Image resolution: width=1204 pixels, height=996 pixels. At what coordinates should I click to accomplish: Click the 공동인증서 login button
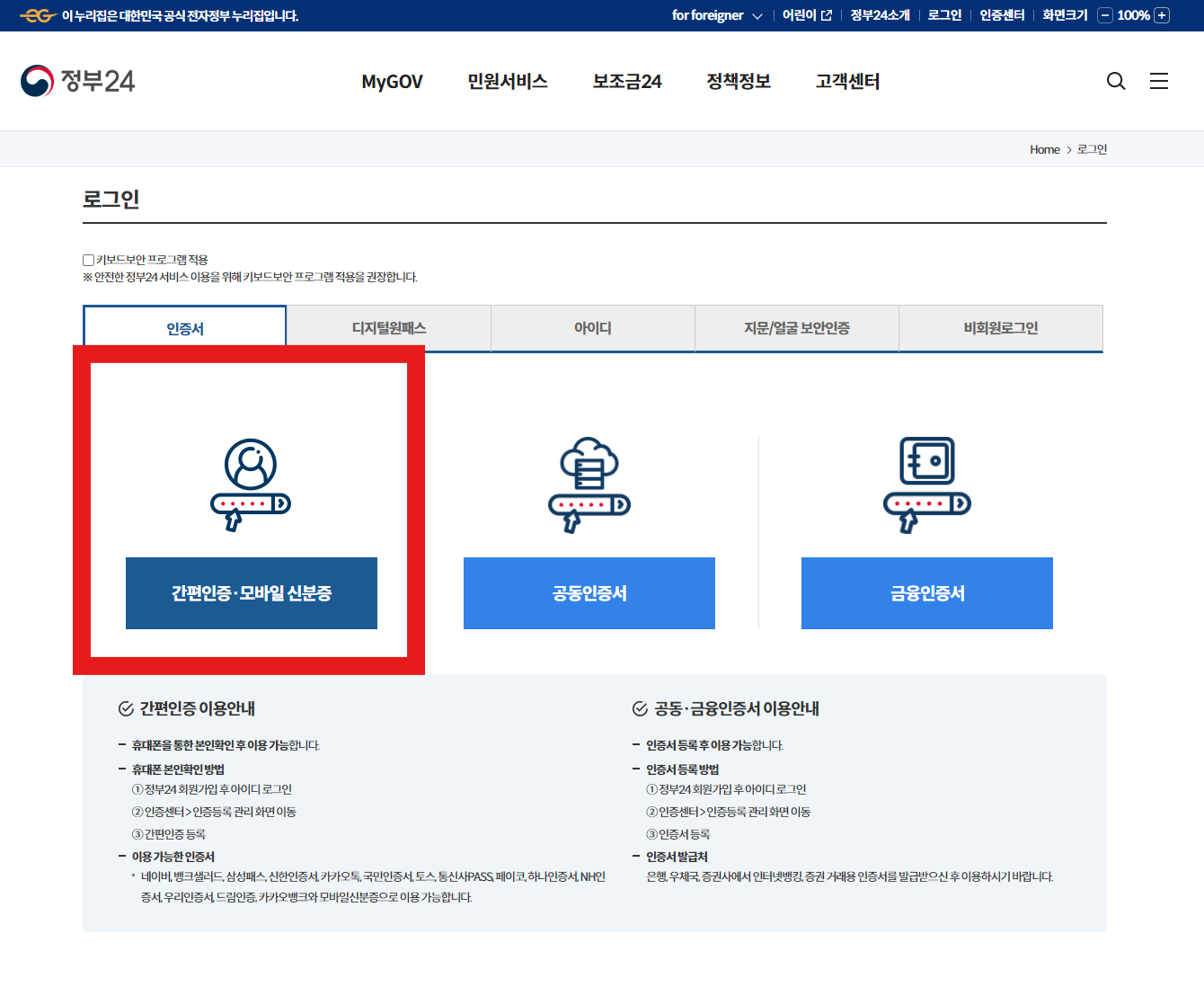coord(589,593)
